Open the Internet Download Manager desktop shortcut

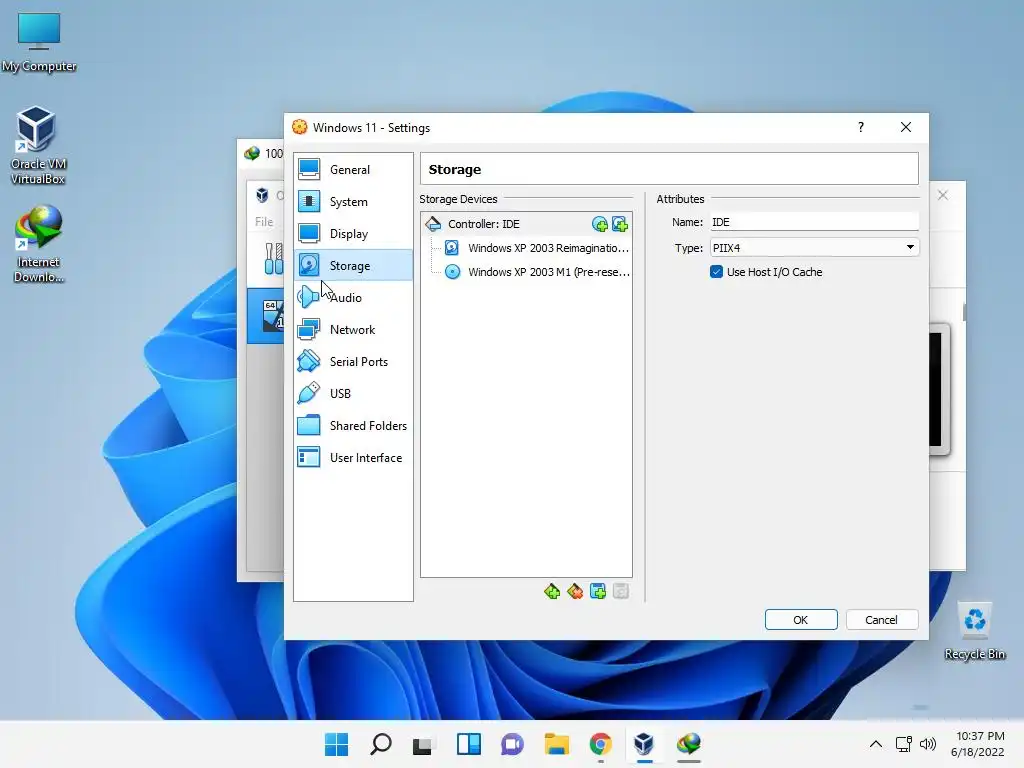point(38,244)
